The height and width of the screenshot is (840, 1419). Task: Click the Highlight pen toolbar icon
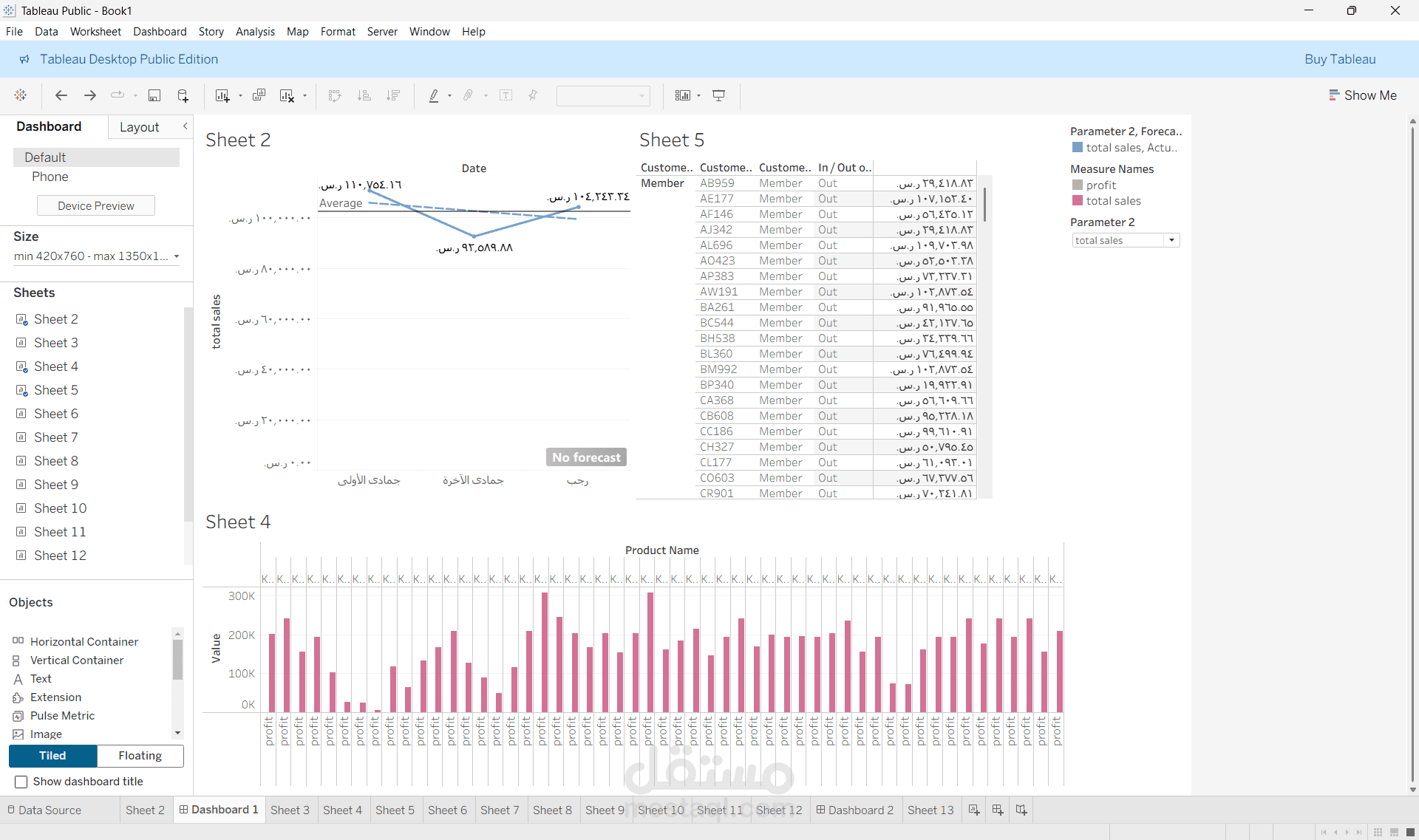(x=434, y=95)
